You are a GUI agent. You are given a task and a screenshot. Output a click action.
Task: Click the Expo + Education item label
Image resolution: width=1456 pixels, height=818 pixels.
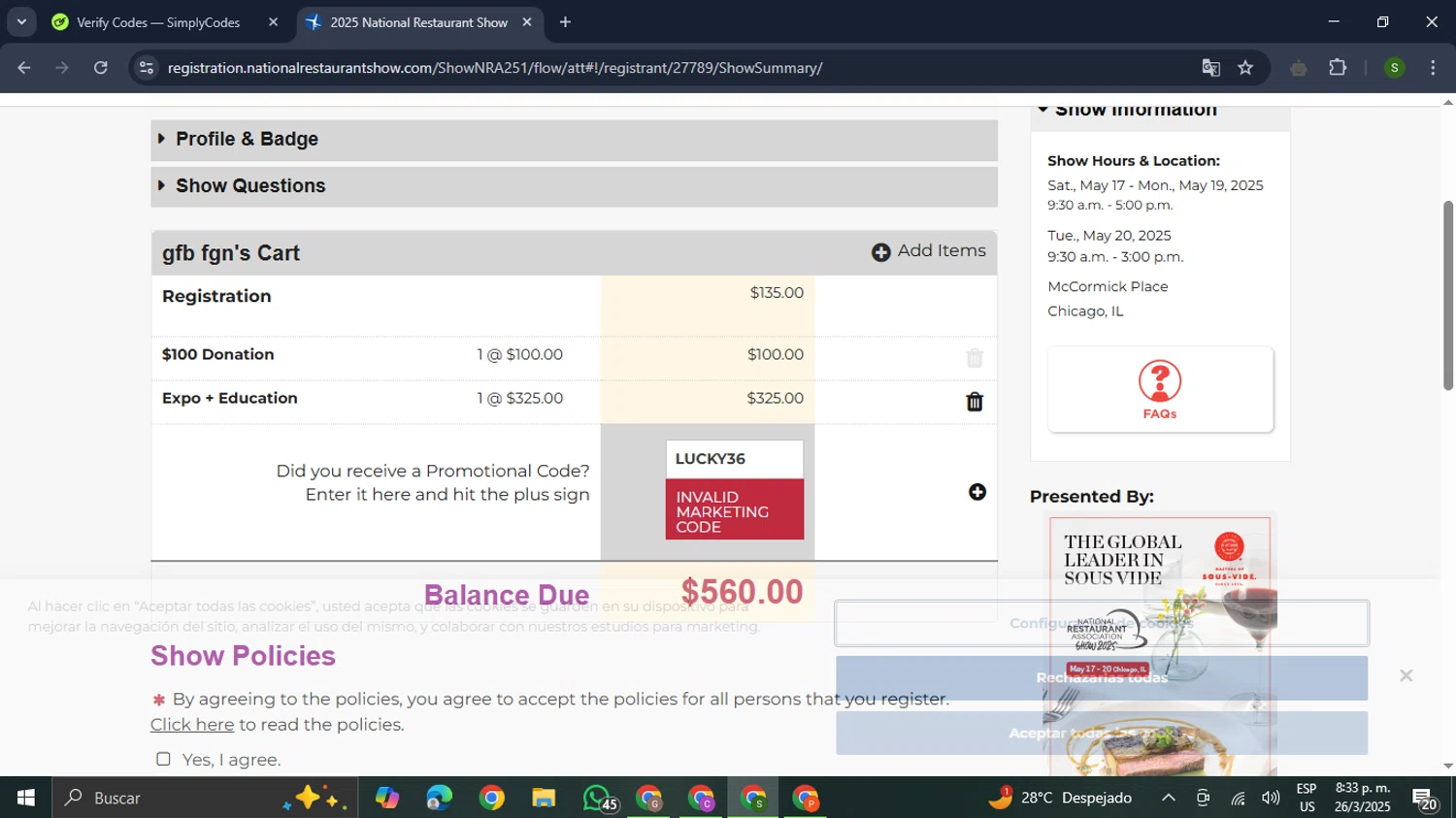pos(230,398)
